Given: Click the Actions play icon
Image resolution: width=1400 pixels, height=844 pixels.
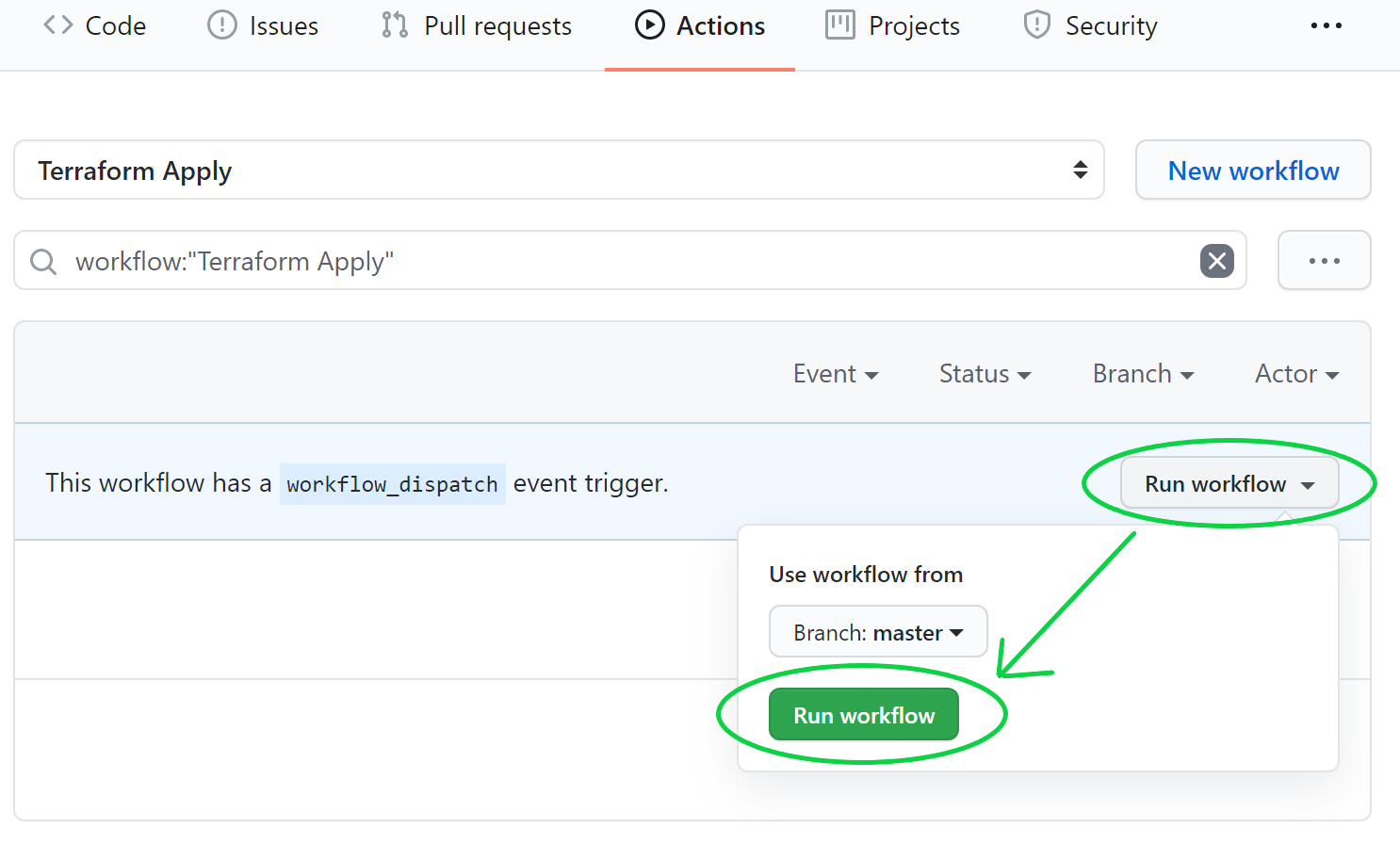Looking at the screenshot, I should point(650,24).
